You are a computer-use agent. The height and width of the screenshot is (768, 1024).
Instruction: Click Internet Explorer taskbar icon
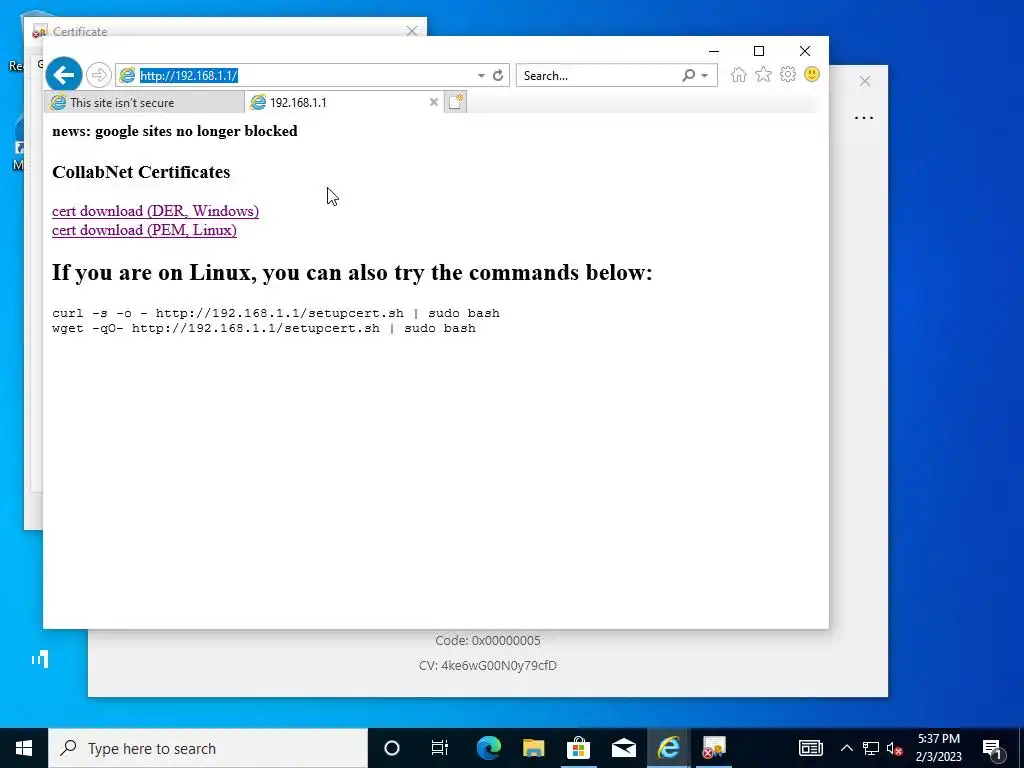pyautogui.click(x=669, y=748)
